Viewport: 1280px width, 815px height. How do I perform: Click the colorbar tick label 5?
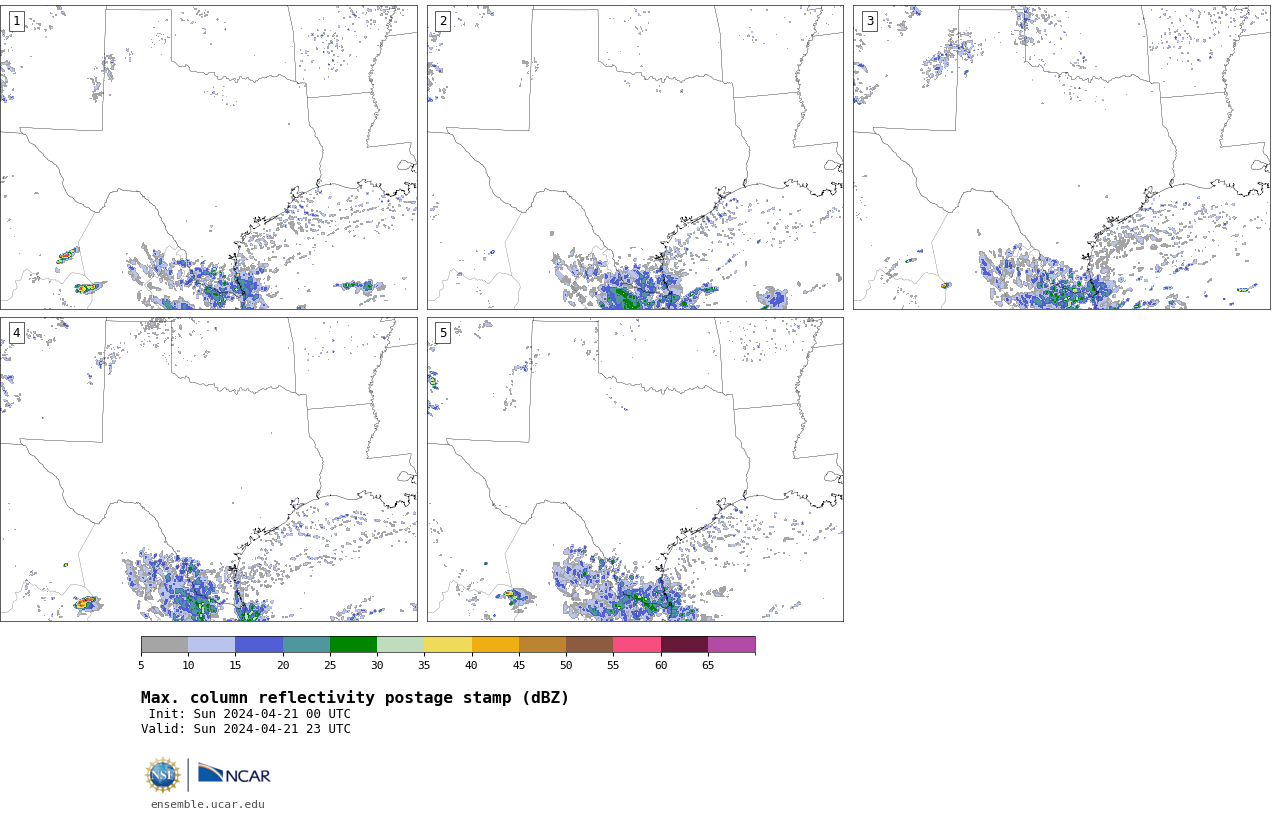pos(141,665)
